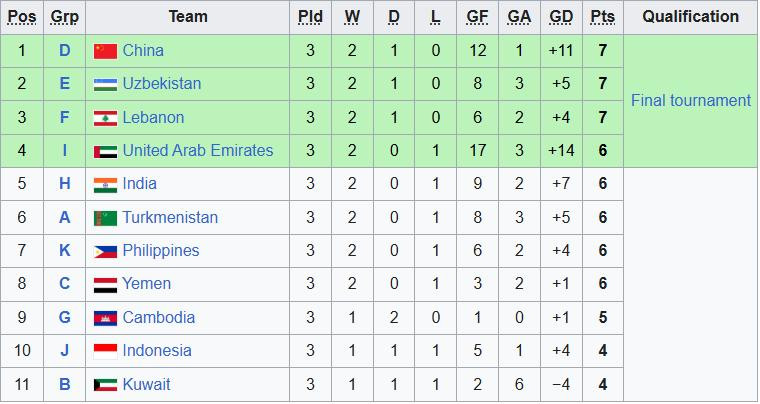
Task: Open the Final tournament link
Action: [690, 101]
